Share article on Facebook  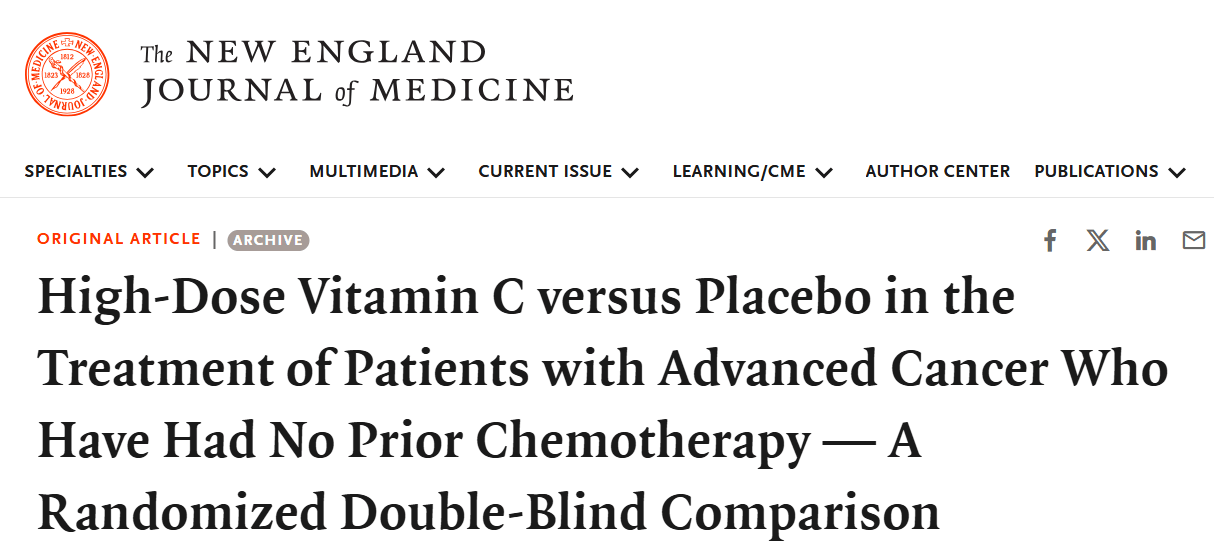click(1050, 240)
